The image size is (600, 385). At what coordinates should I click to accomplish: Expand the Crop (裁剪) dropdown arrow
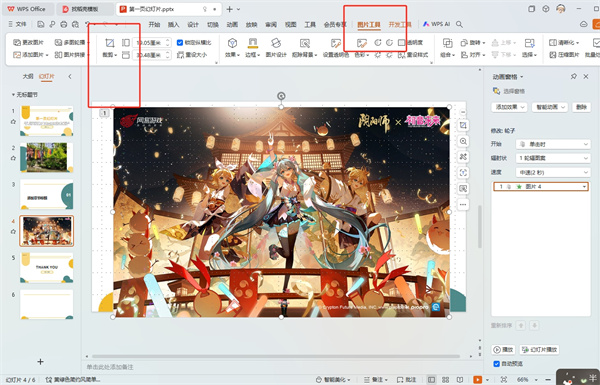coord(116,55)
